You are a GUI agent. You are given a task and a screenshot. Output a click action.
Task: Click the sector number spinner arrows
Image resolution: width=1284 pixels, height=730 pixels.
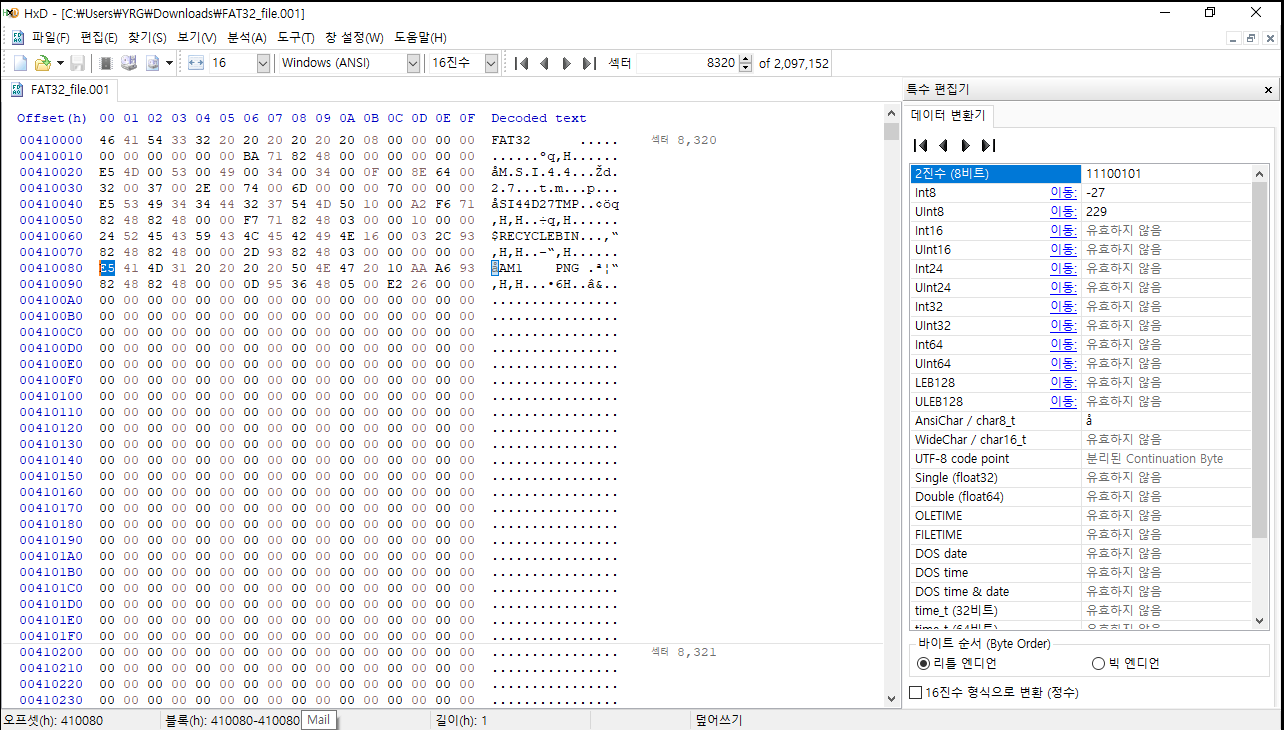click(x=746, y=63)
